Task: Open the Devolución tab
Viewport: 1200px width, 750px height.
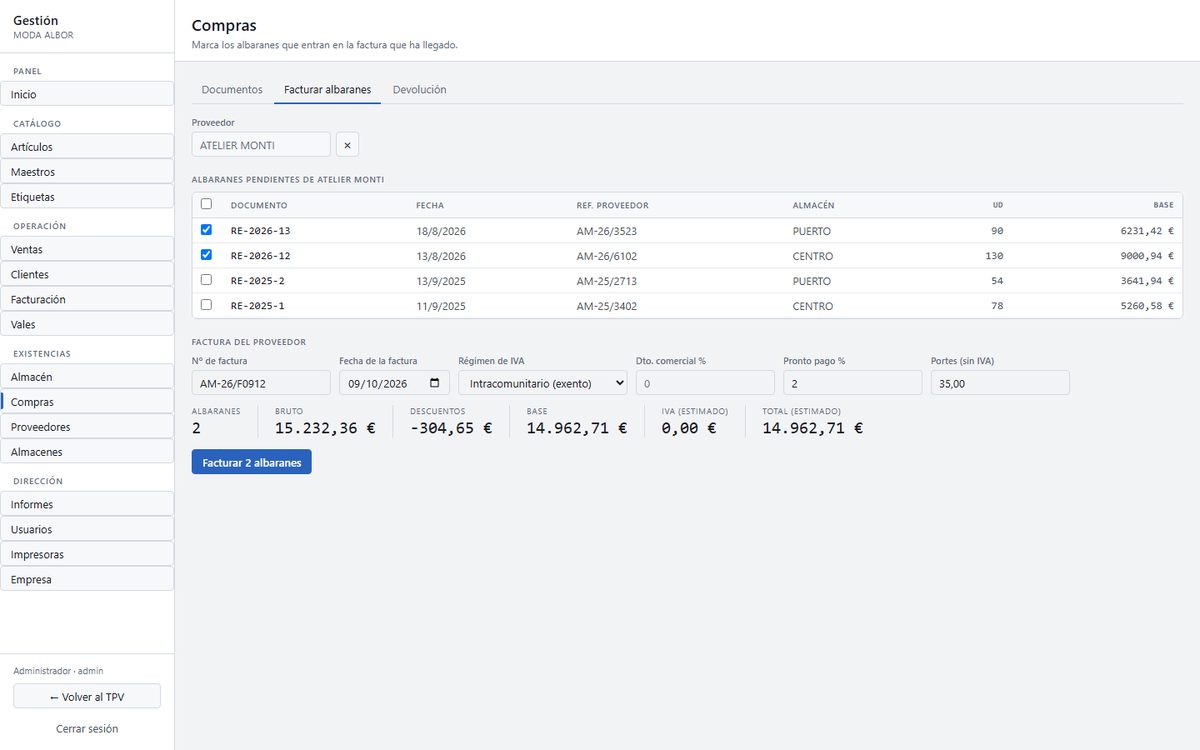Action: [419, 90]
